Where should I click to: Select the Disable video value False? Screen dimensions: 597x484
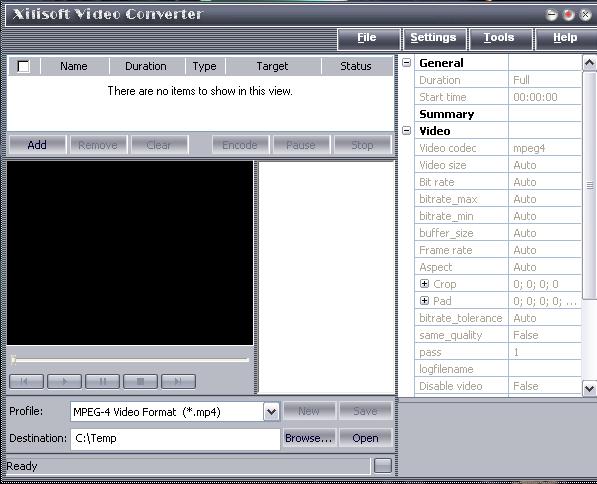click(x=545, y=386)
